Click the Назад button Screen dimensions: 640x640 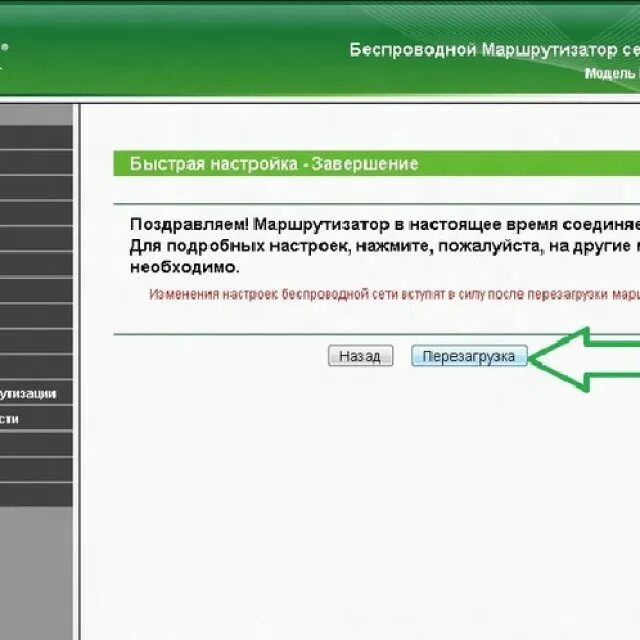click(x=360, y=356)
